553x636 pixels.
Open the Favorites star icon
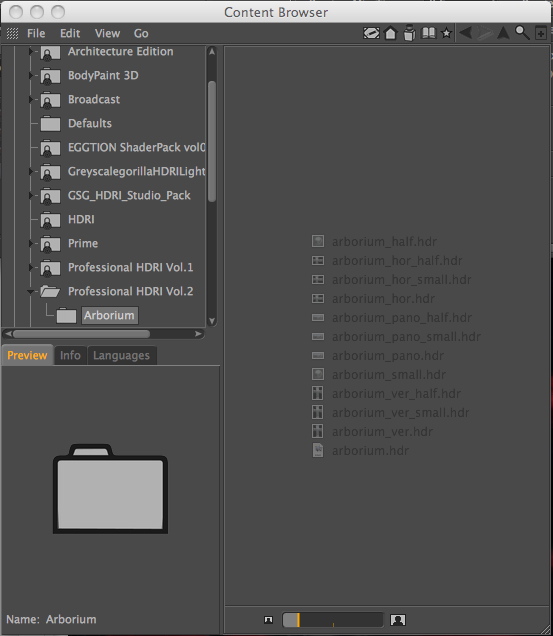(446, 33)
